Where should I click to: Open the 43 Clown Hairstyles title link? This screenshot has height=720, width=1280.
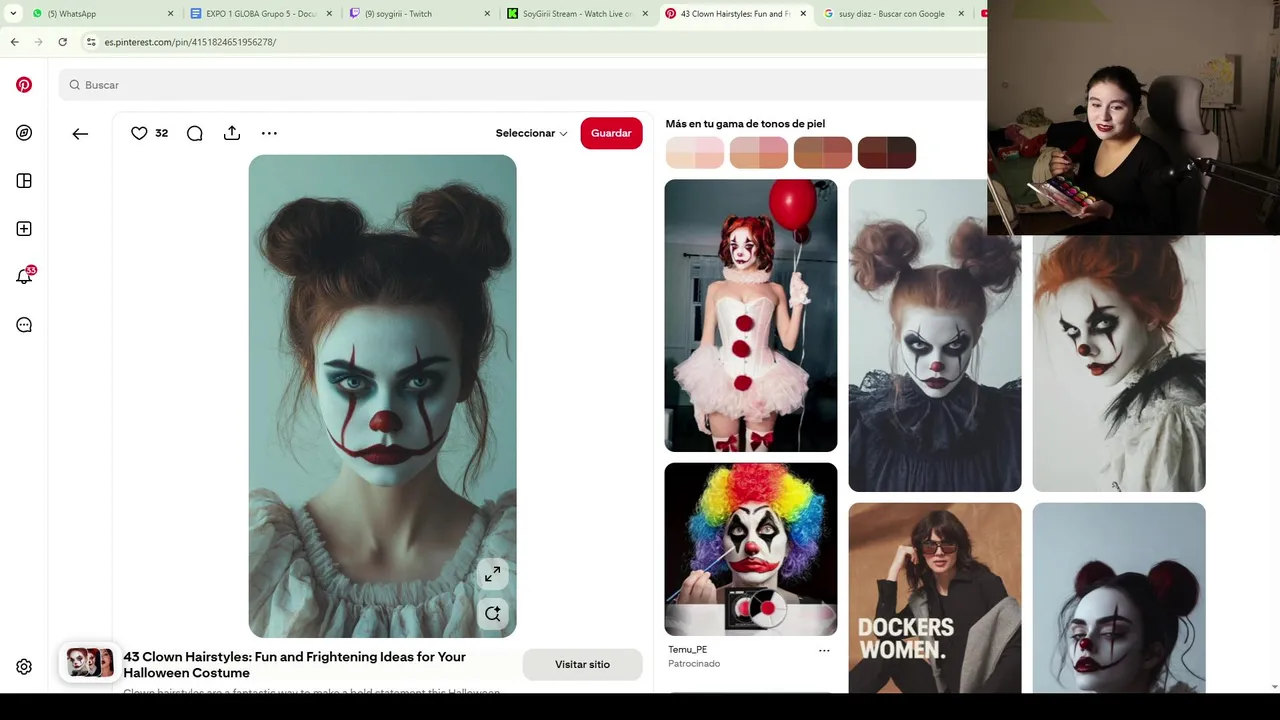(x=294, y=664)
